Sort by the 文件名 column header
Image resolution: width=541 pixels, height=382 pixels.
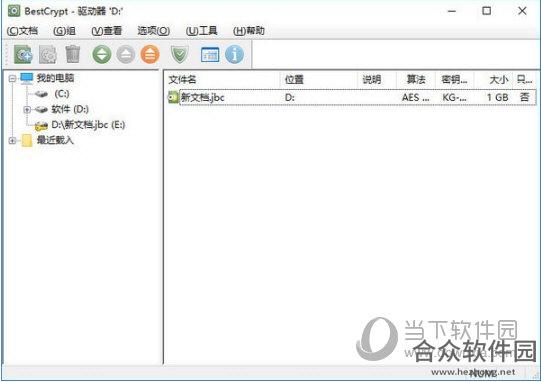coord(222,80)
